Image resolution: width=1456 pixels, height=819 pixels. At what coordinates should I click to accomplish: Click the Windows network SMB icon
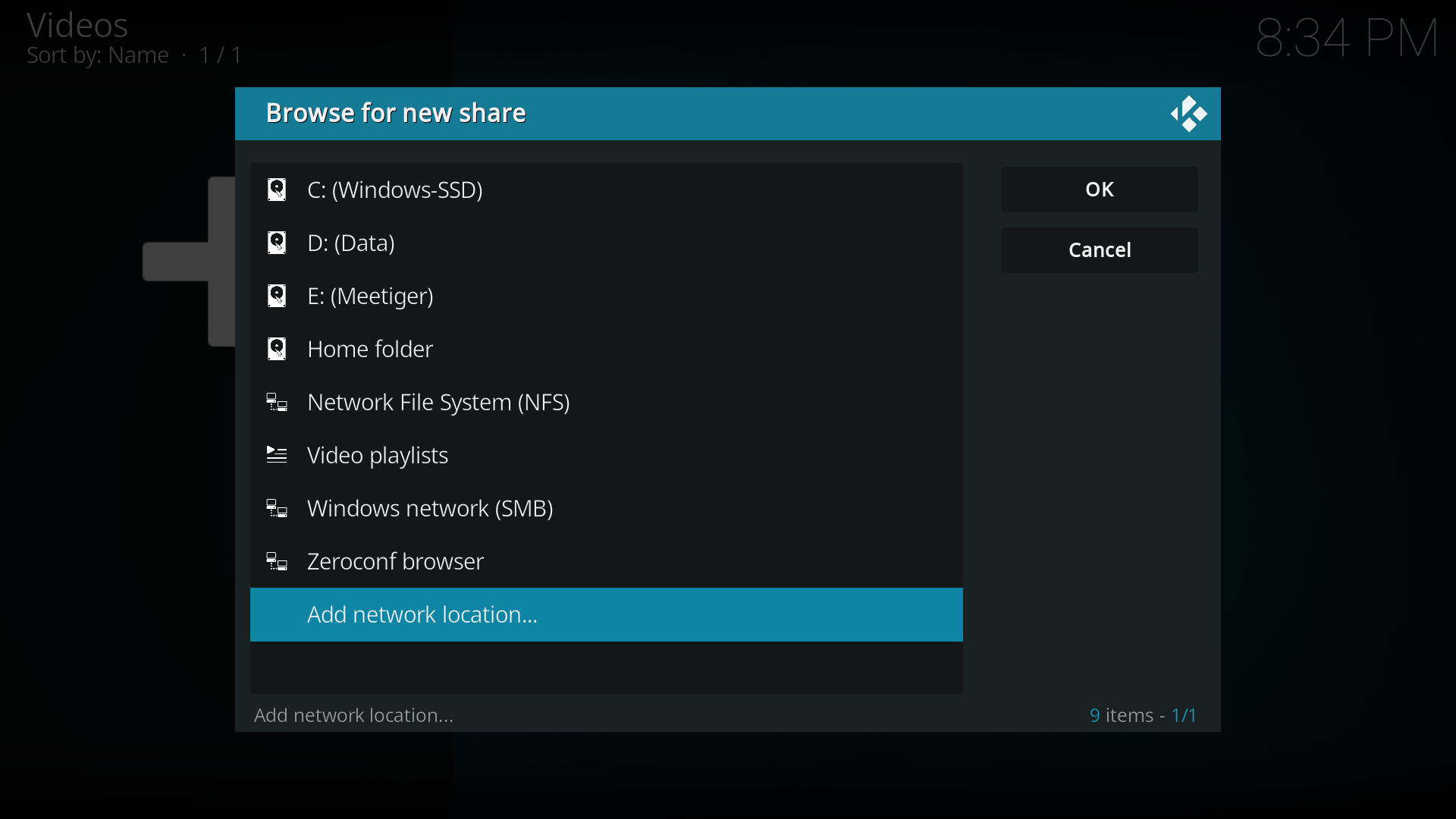tap(277, 509)
